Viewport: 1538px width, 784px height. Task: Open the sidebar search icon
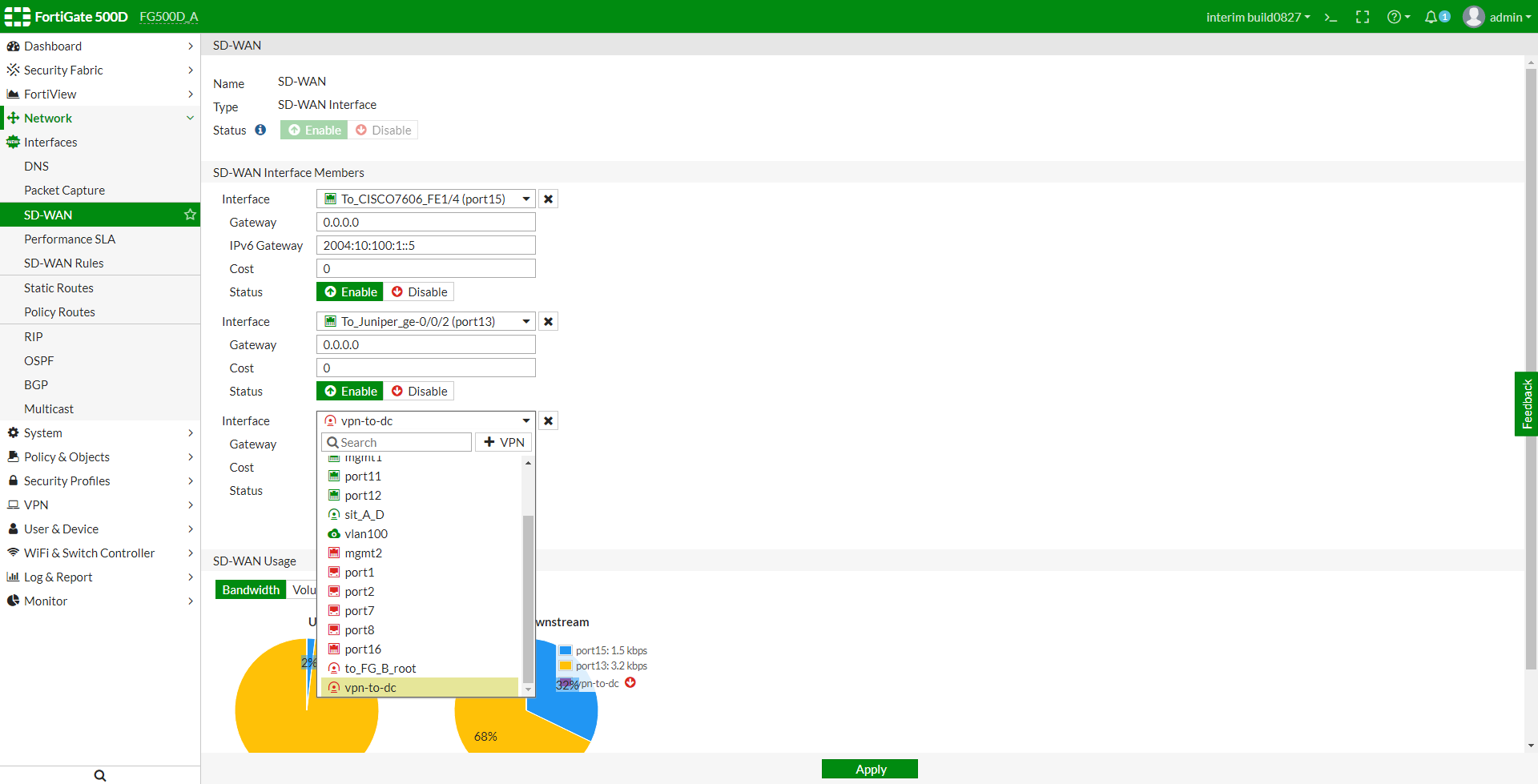99,774
